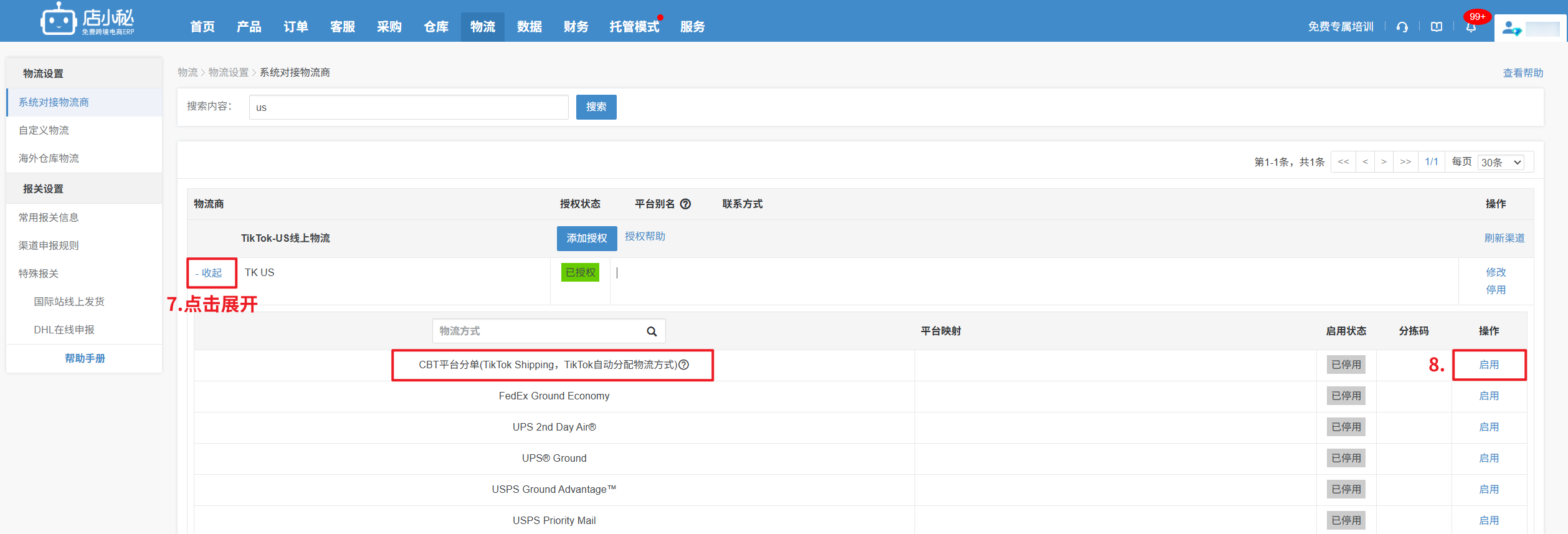This screenshot has width=1568, height=534.
Task: Click the magnifier icon in 物流方式 search
Action: [652, 331]
